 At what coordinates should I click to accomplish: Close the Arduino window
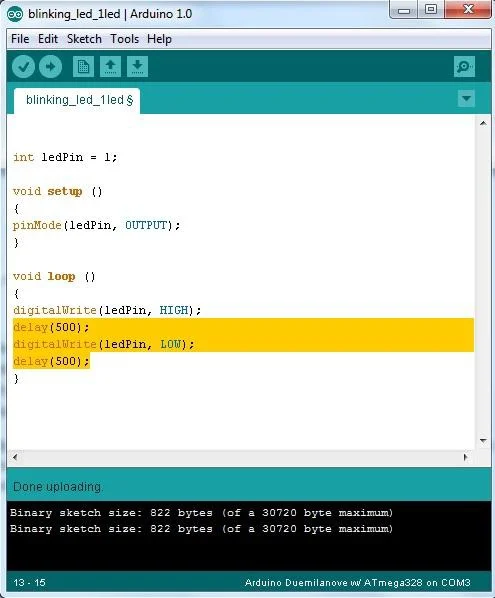click(468, 9)
